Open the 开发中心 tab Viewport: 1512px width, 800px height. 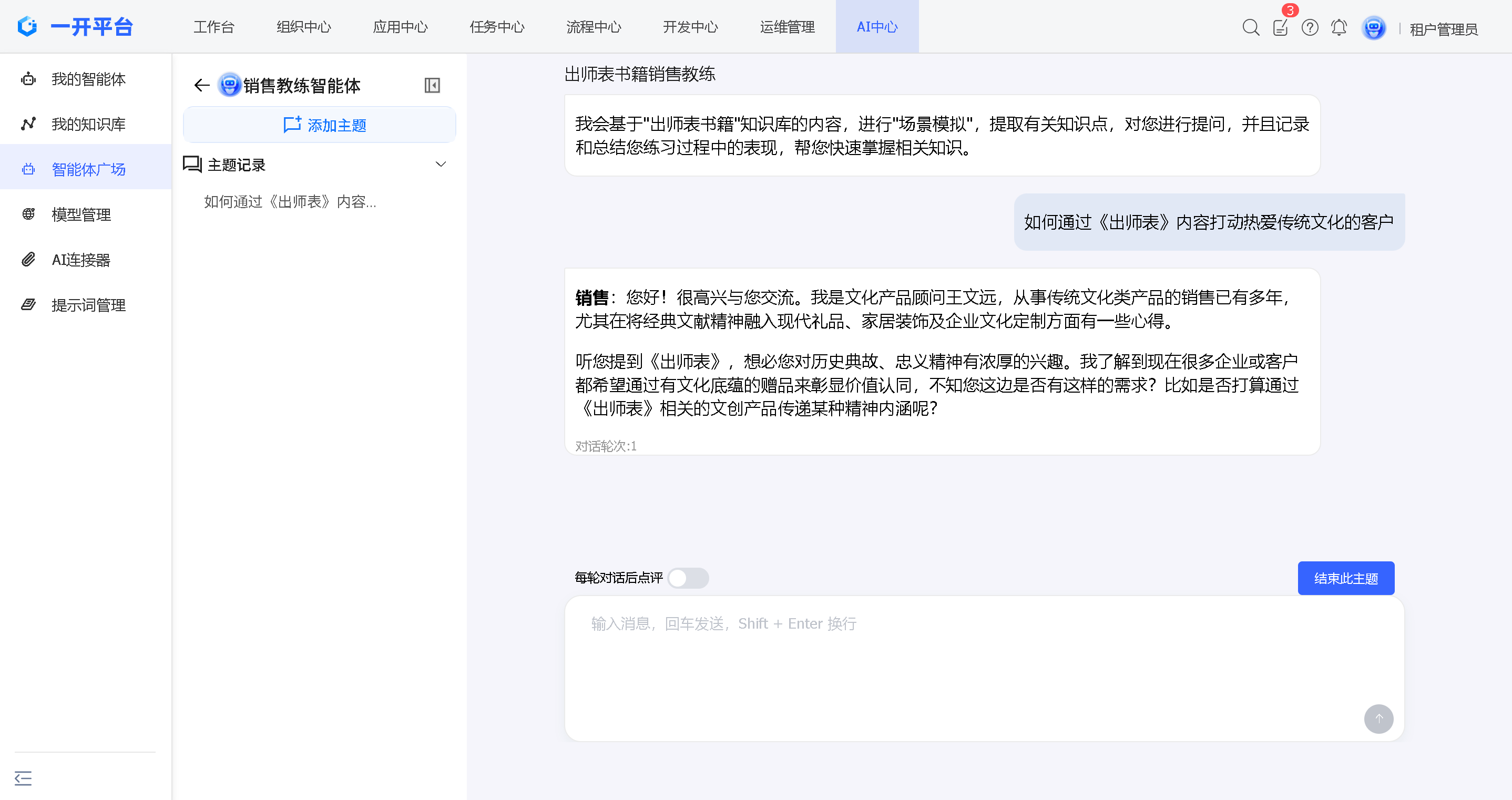(690, 27)
